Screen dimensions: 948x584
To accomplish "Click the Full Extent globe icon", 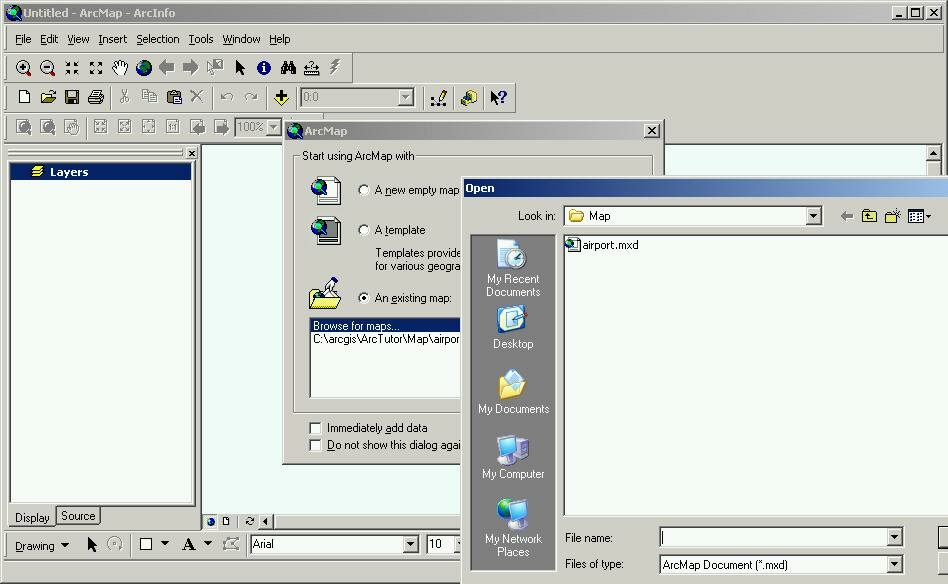I will pyautogui.click(x=144, y=68).
